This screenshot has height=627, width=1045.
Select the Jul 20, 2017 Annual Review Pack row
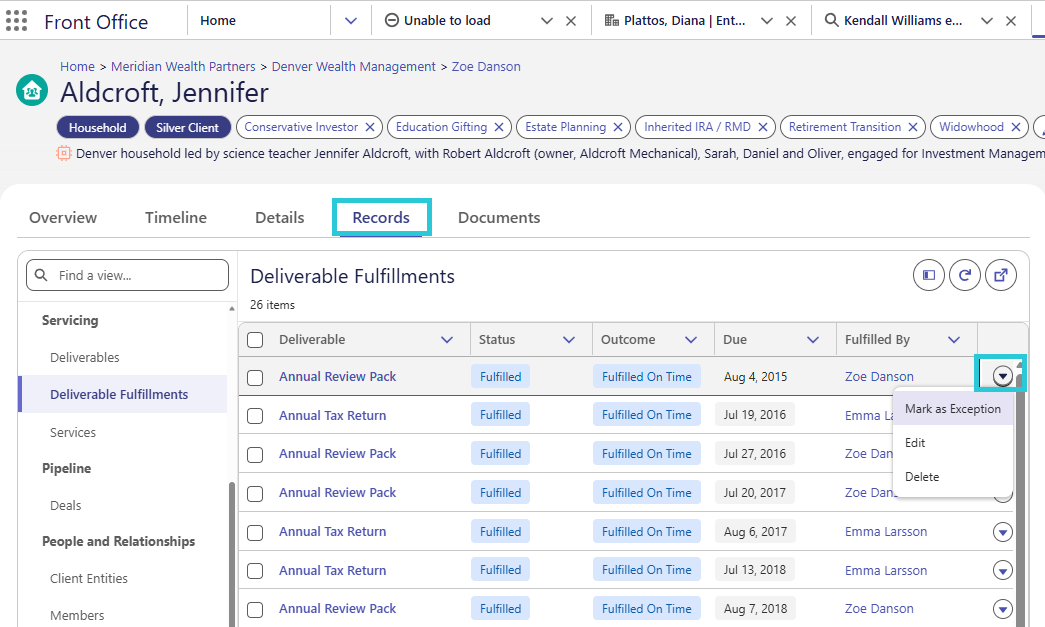(255, 494)
